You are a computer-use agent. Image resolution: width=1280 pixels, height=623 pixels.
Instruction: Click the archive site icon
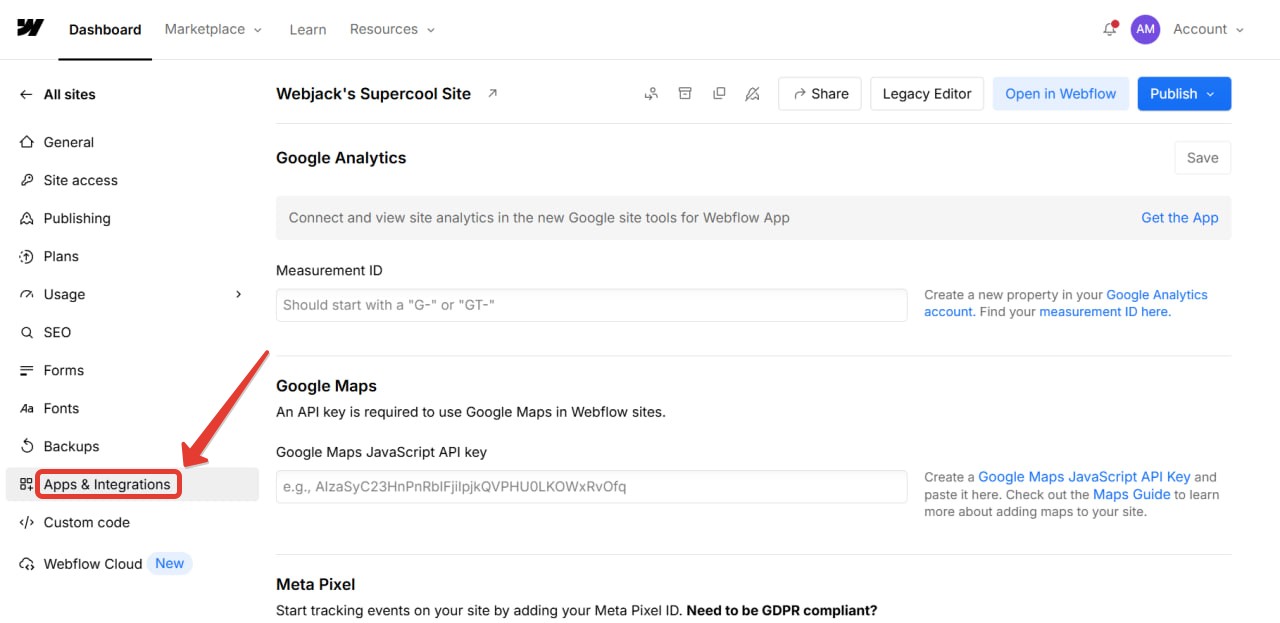685,93
